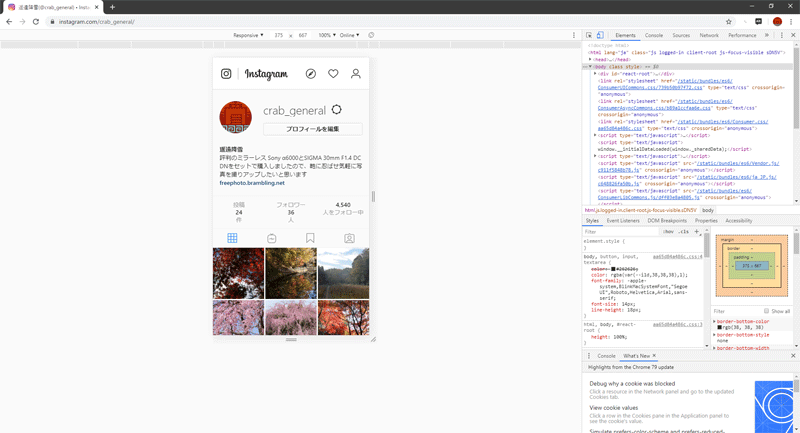Screen dimensions: 800x433
Task: Open device toolbar more options menu
Action: pos(573,35)
